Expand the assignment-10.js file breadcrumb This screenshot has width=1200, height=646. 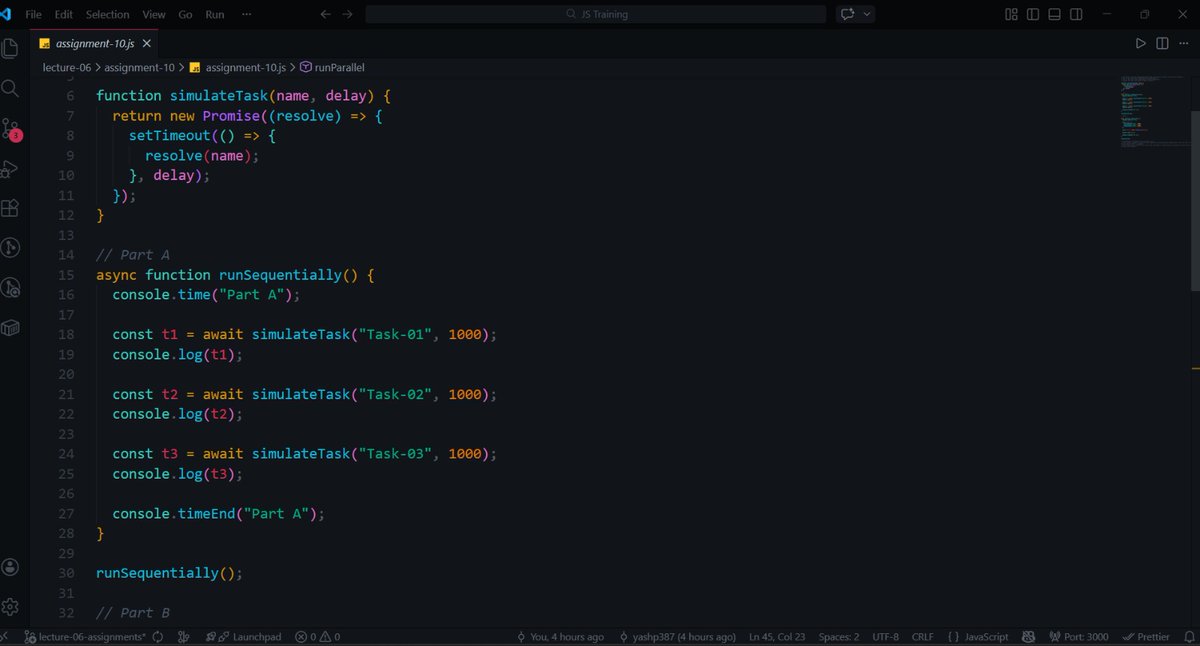tap(238, 68)
